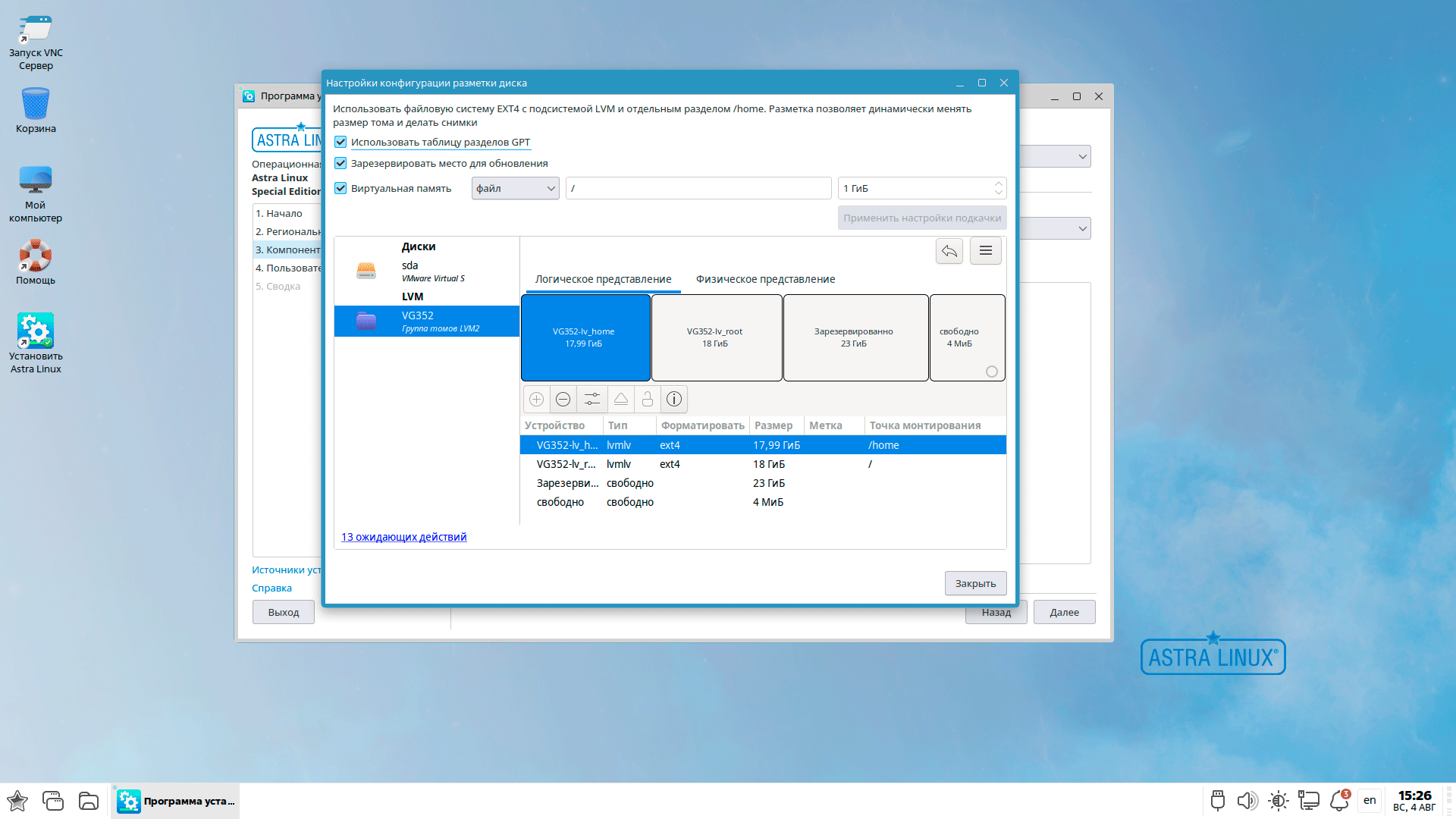Click the swap path input field
The width and height of the screenshot is (1456, 819).
(x=698, y=188)
